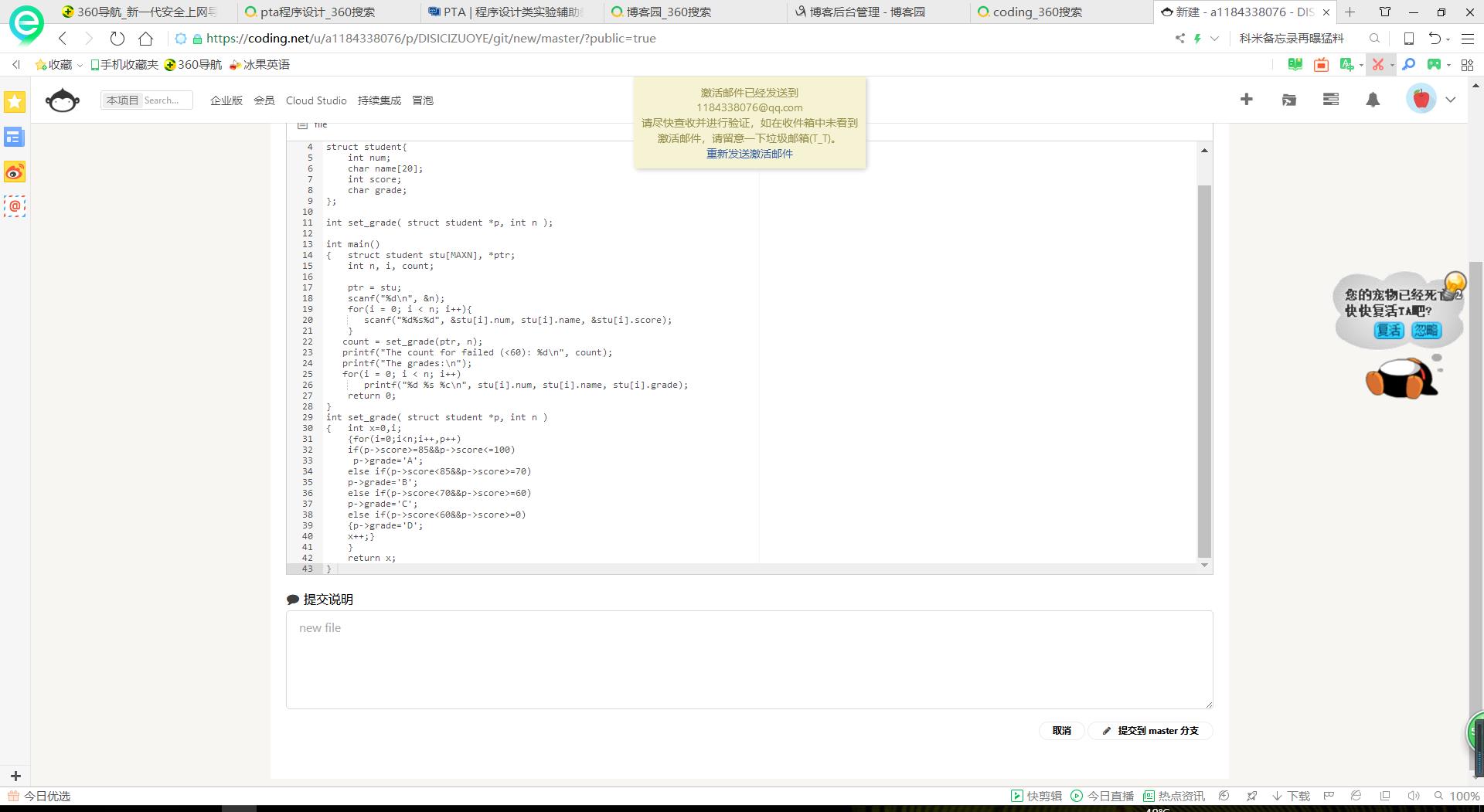Reload the current page
Viewport: 1484px width, 812px height.
point(117,39)
